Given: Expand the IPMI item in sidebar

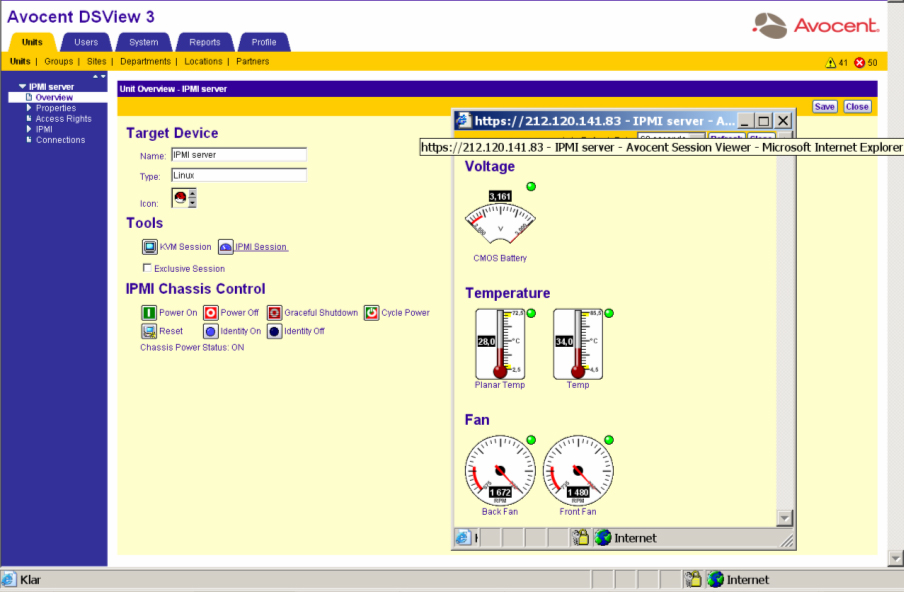Looking at the screenshot, I should [29, 129].
